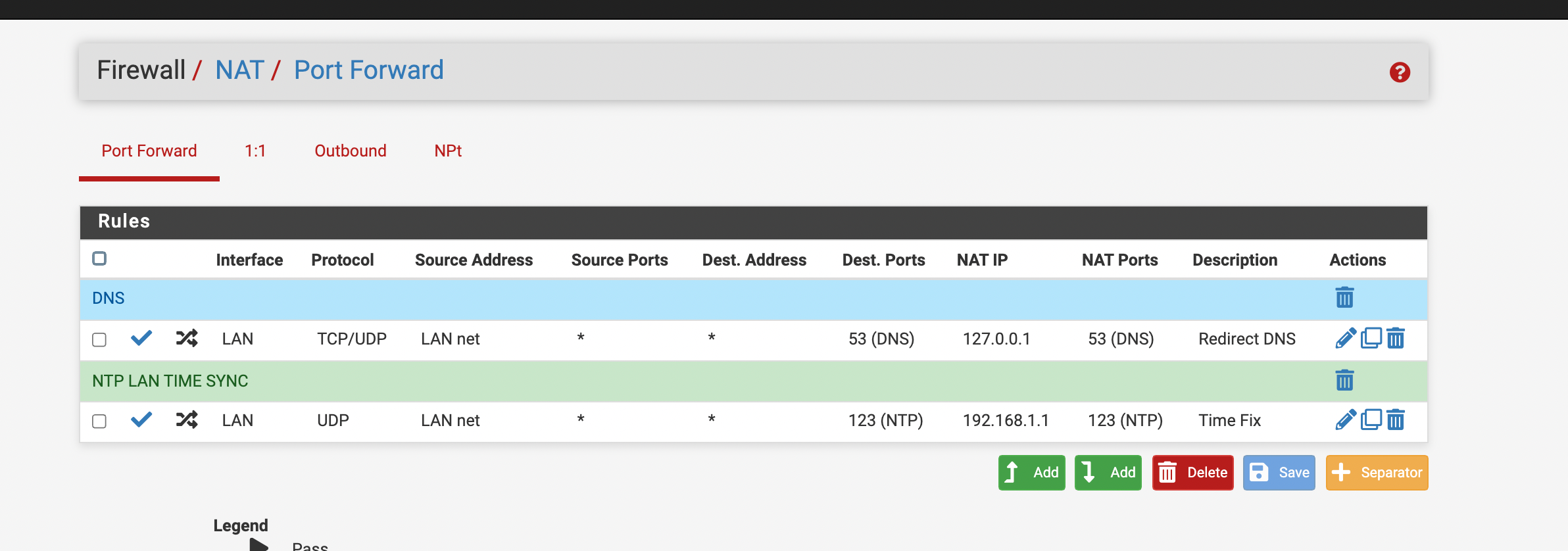Delete the DNS separator with trash icon

pyautogui.click(x=1344, y=298)
